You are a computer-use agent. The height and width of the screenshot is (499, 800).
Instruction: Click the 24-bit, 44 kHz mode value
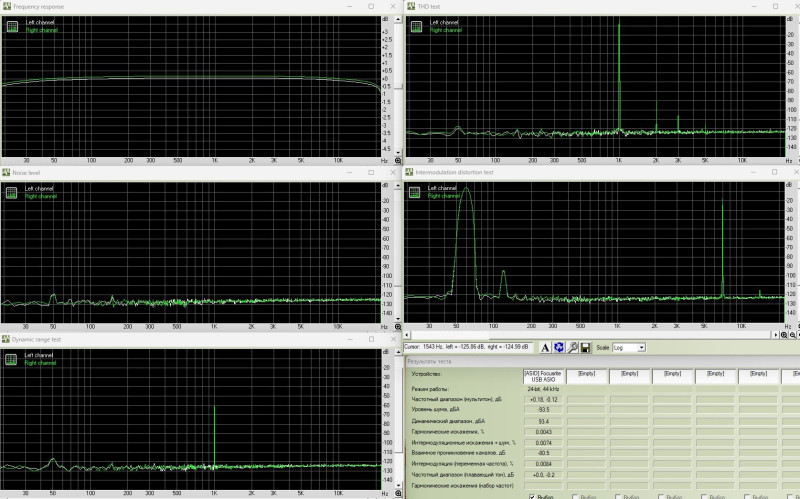pos(543,389)
